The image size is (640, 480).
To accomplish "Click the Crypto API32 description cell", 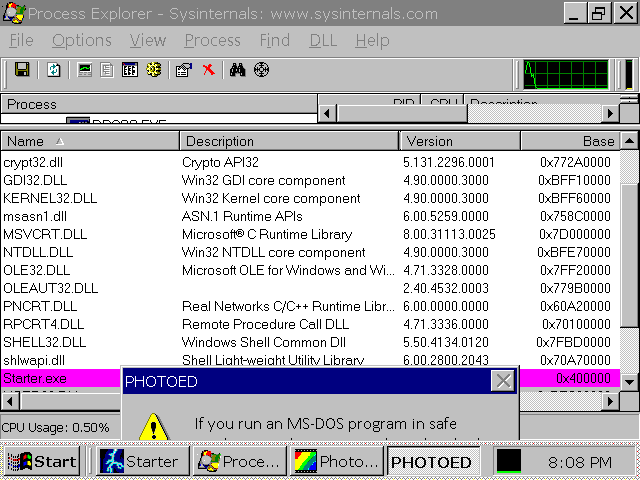I will (x=220, y=162).
